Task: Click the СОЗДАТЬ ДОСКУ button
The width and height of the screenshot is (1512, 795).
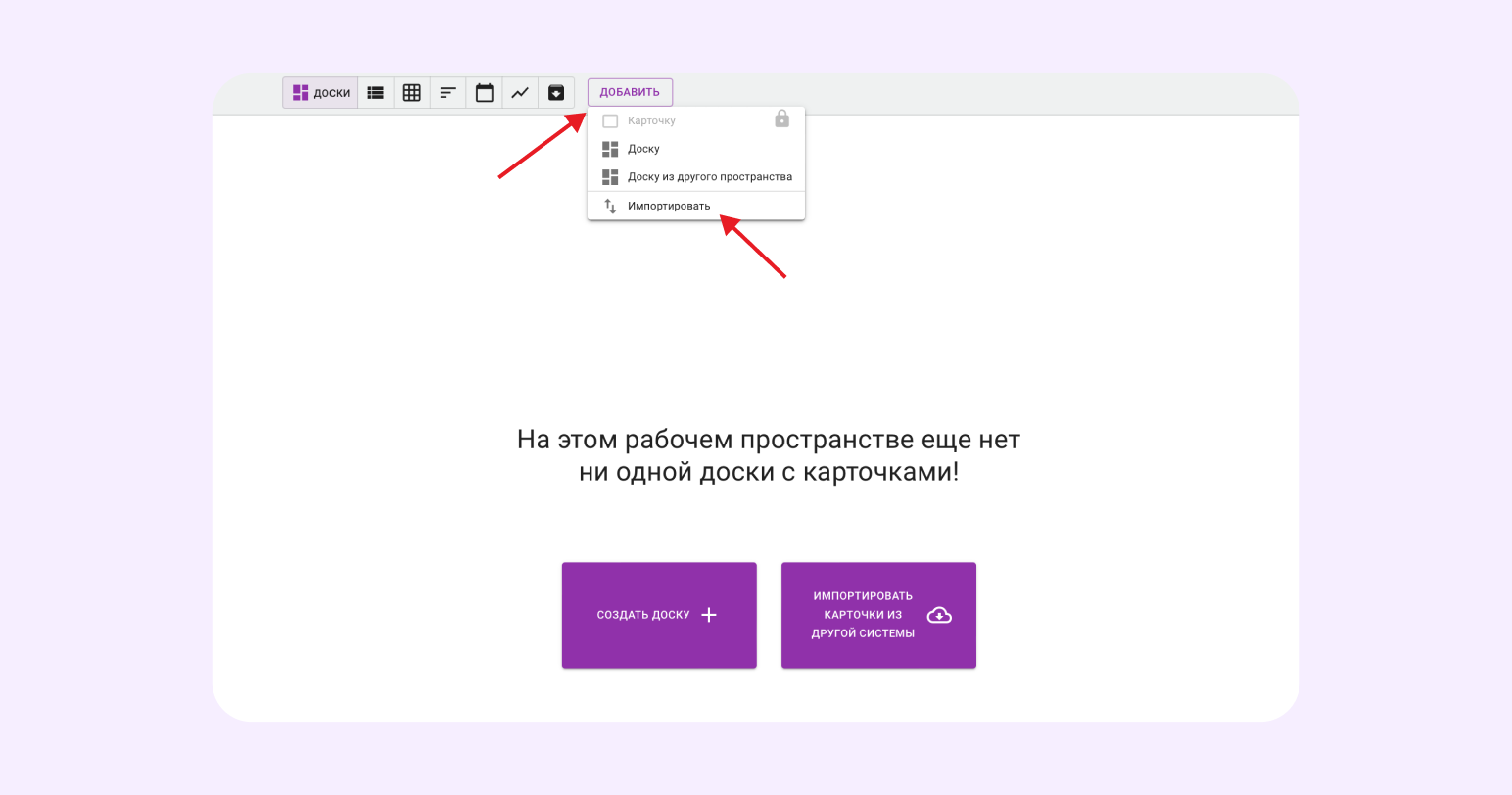Action: tap(659, 615)
